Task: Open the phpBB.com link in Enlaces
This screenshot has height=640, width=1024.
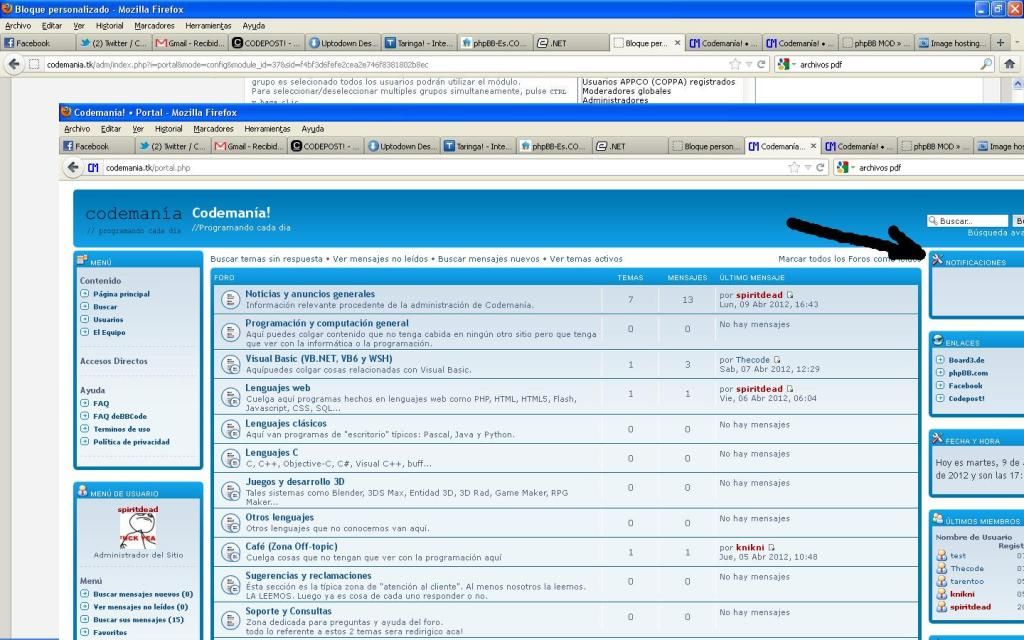Action: pyautogui.click(x=968, y=373)
